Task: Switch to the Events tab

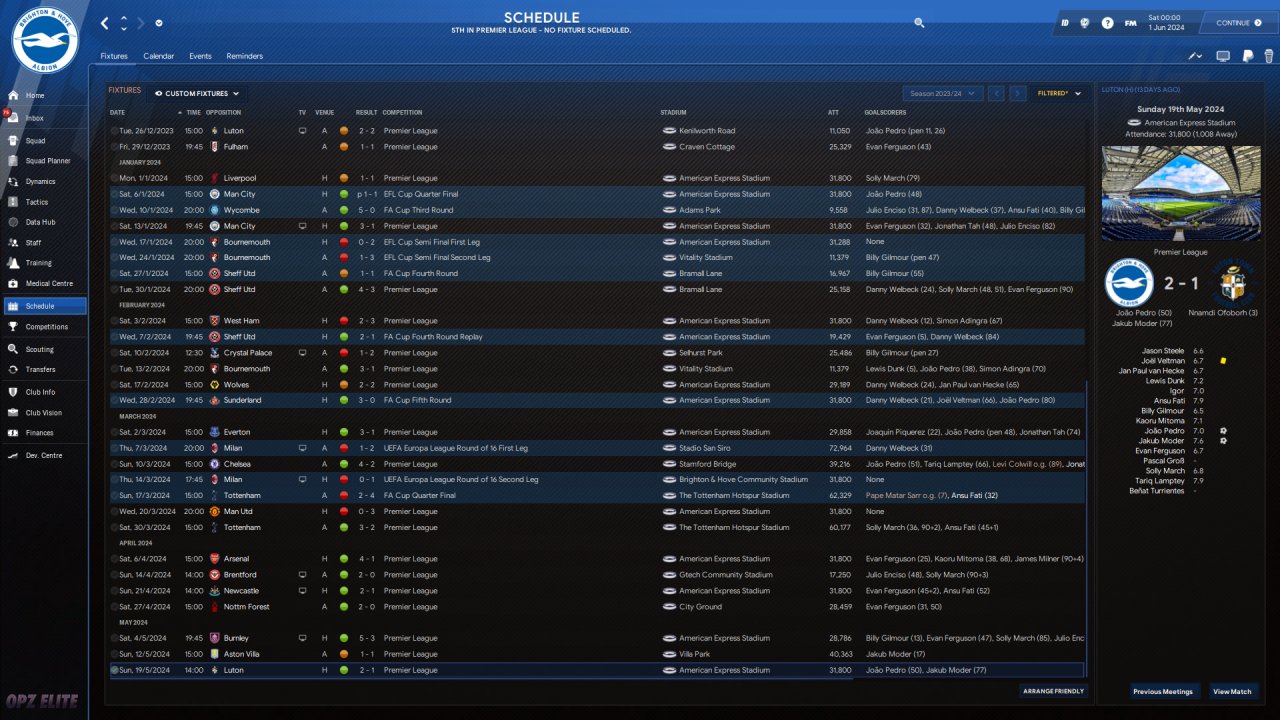Action: pos(200,56)
